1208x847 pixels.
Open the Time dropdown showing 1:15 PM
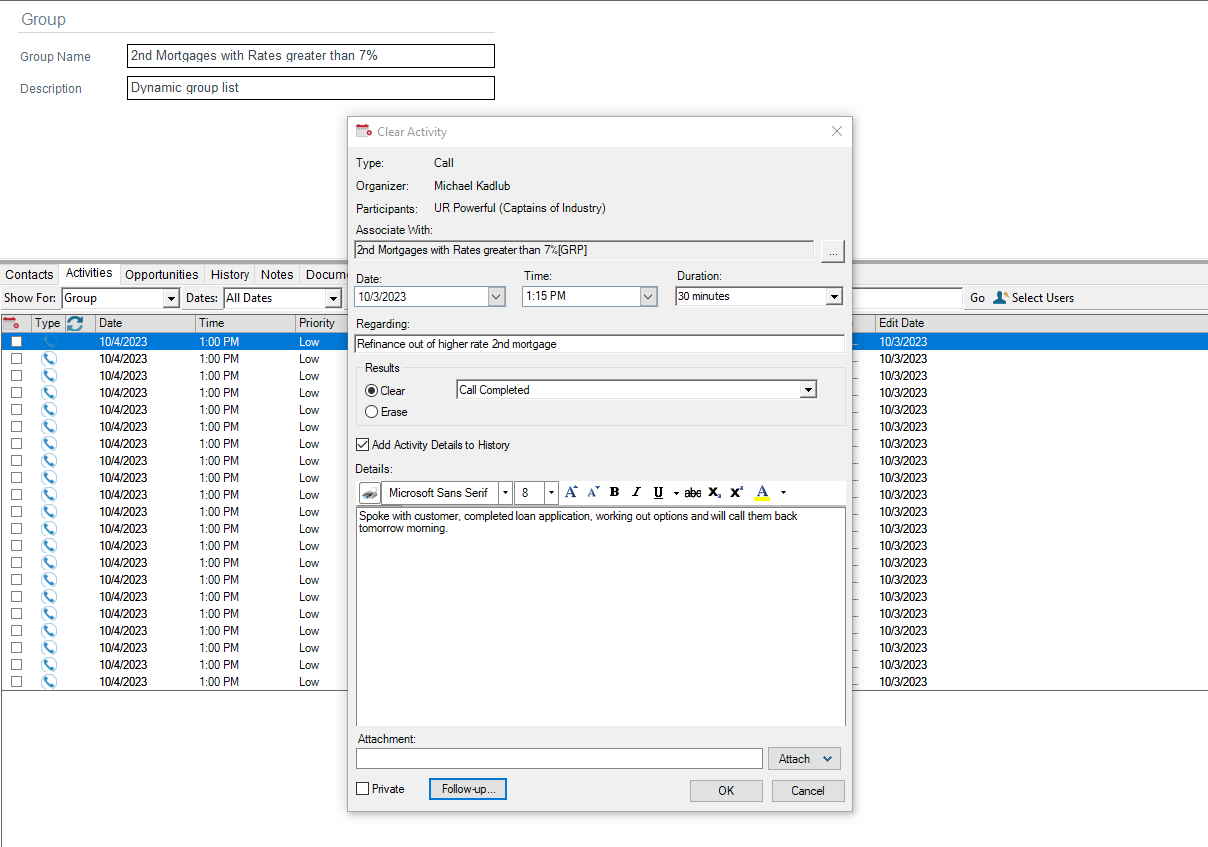(x=648, y=297)
